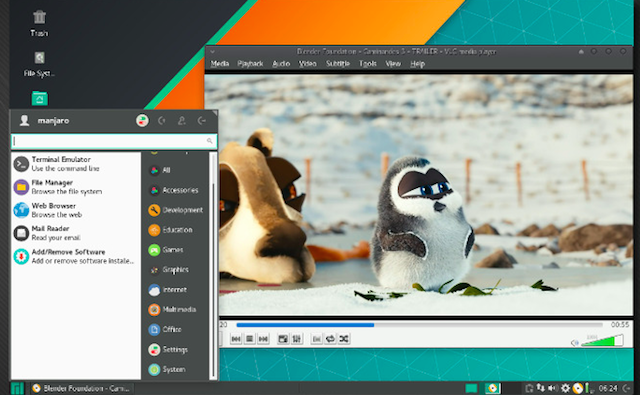Open the Media menu in VLC
This screenshot has height=395, width=640.
(220, 64)
